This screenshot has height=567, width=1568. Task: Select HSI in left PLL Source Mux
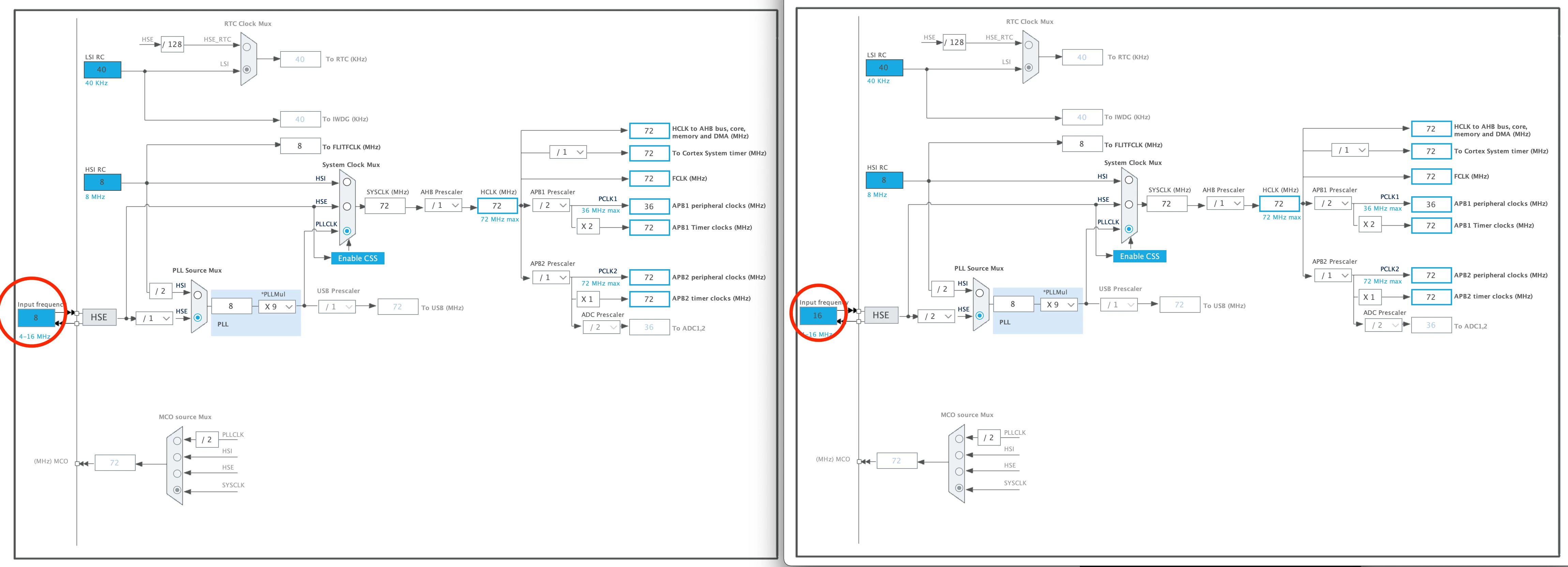198,295
